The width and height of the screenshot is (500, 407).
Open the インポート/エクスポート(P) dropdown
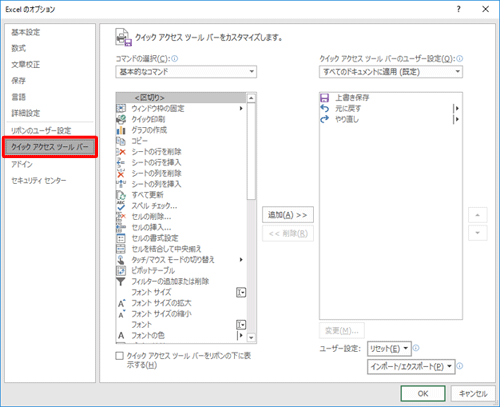coord(411,367)
